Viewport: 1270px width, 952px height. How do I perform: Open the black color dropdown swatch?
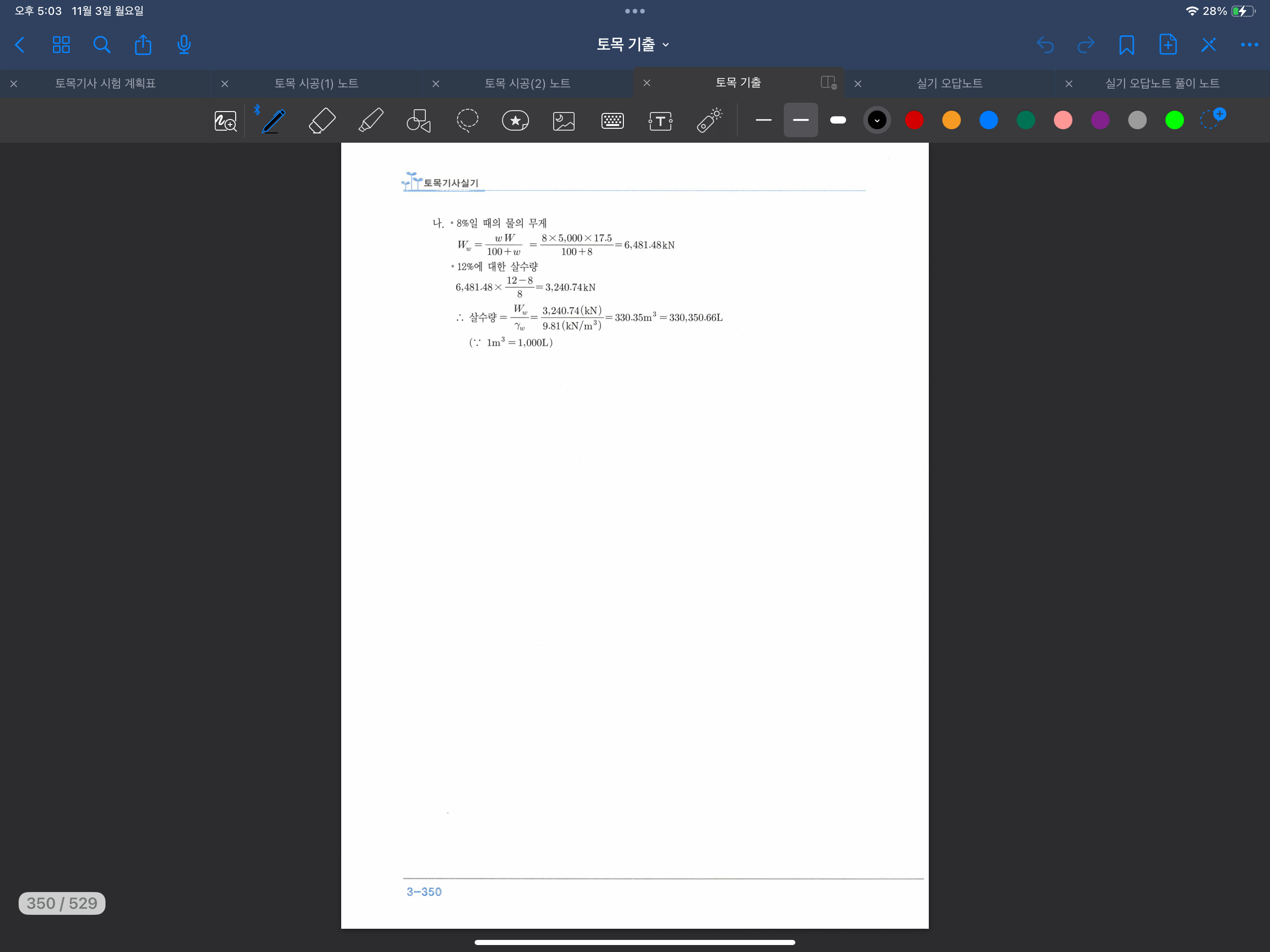[876, 120]
